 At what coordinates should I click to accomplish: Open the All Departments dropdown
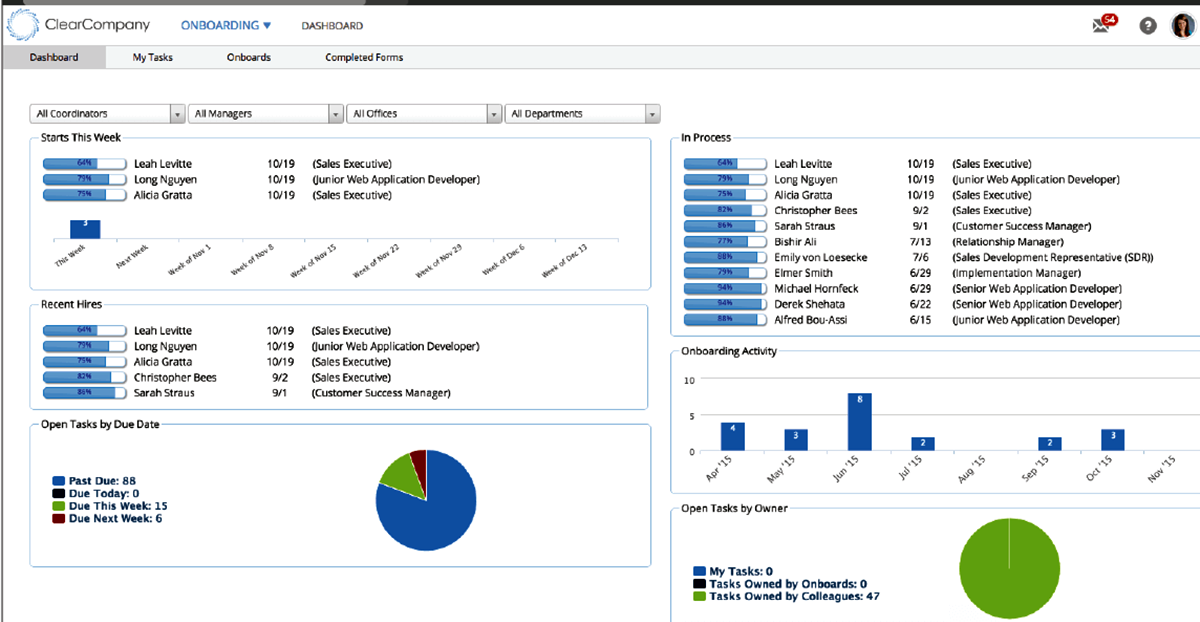click(x=583, y=114)
